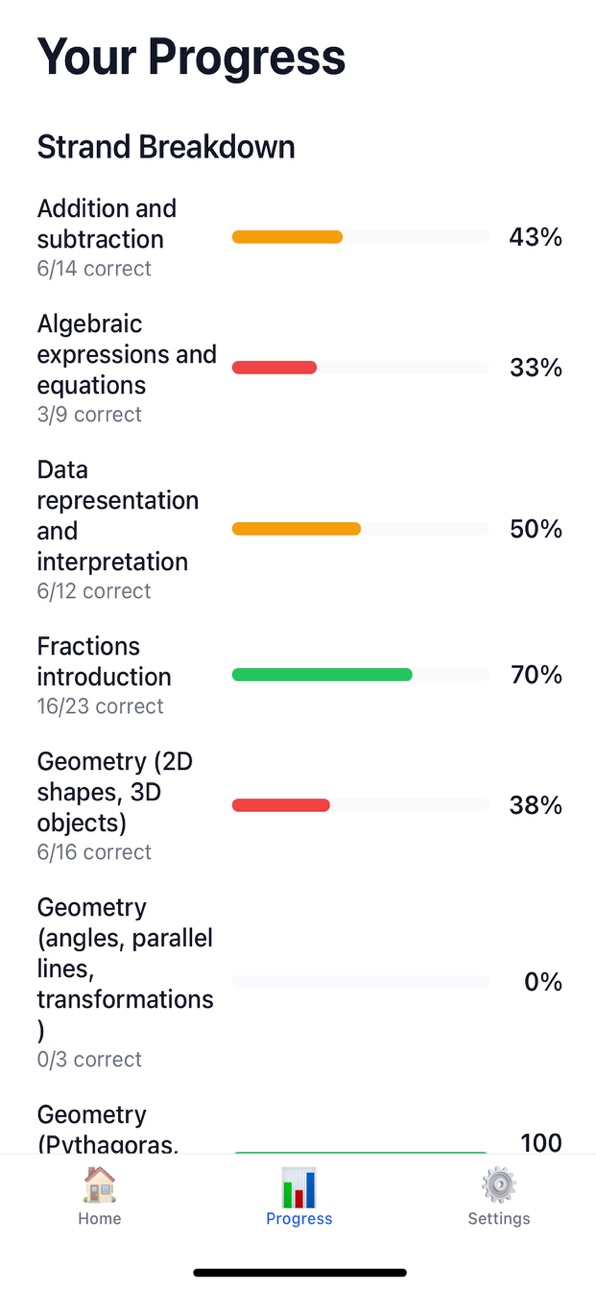
Task: Tap the Progress bar chart icon
Action: point(299,1187)
